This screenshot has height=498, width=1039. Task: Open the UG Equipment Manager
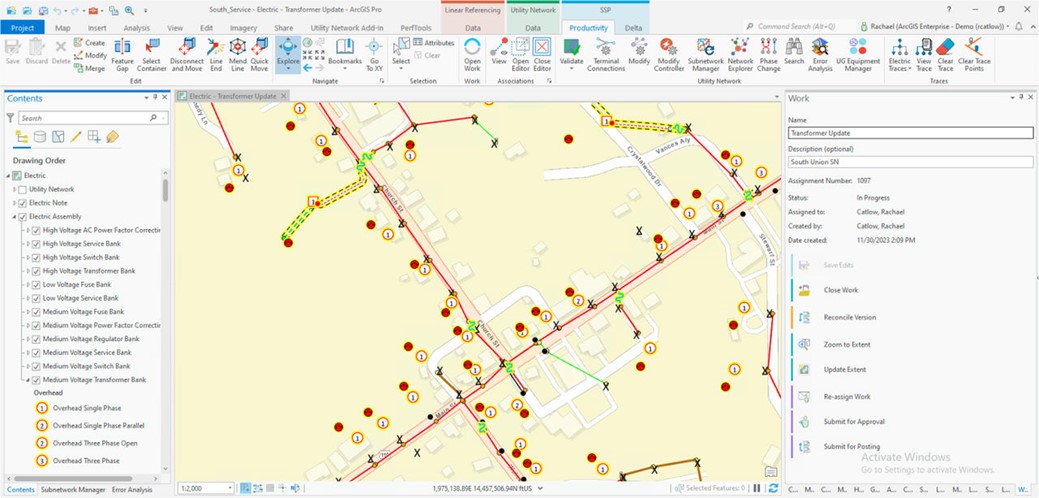coord(858,52)
